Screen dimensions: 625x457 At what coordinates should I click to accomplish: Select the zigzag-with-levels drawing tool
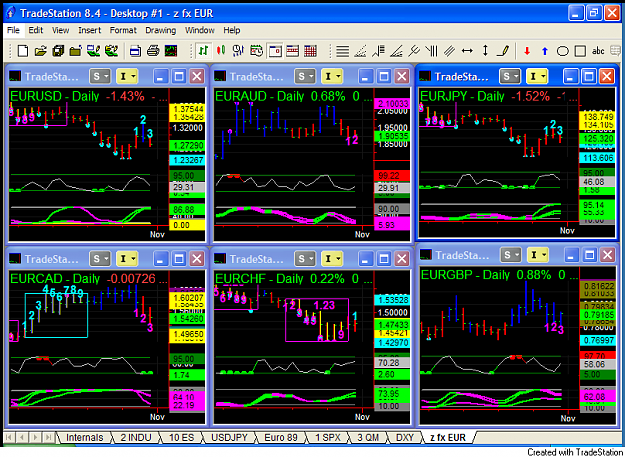click(x=378, y=51)
